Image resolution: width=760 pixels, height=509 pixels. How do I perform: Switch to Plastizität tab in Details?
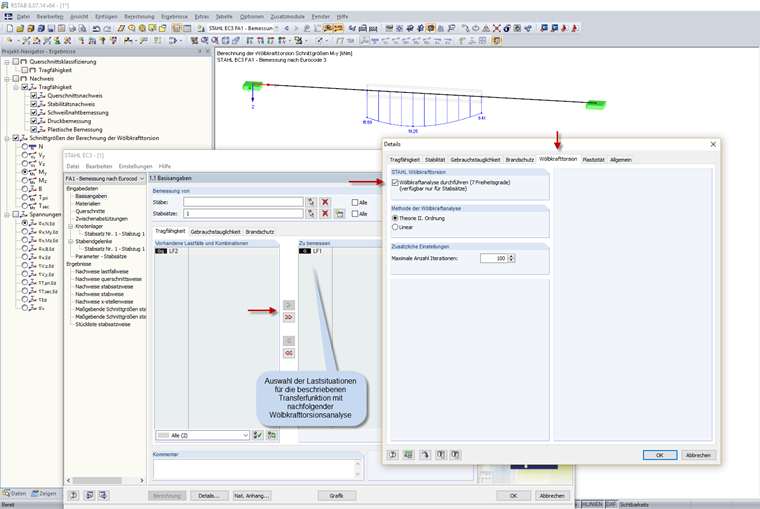click(x=593, y=159)
